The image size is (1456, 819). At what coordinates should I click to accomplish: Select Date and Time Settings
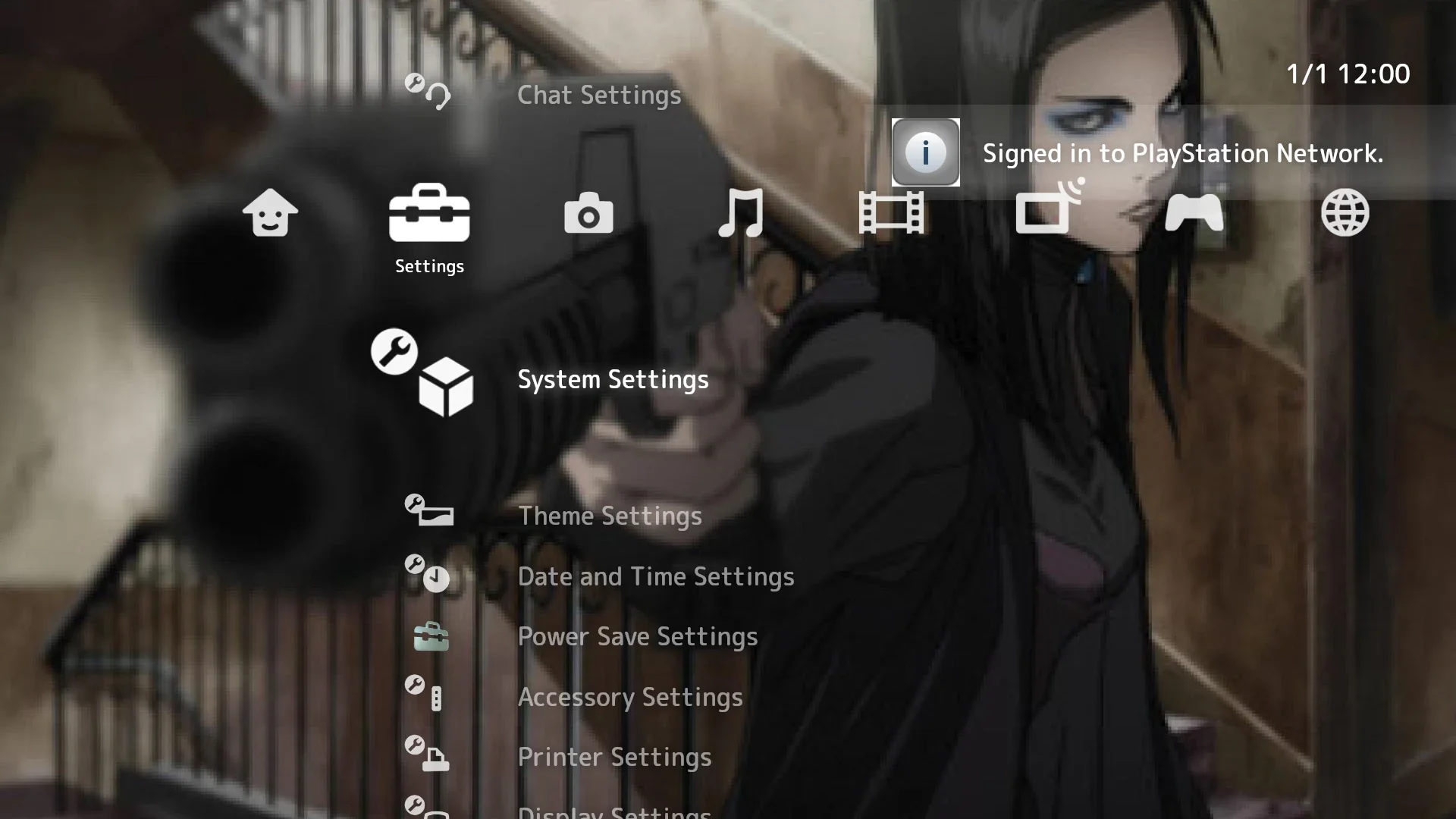656,577
